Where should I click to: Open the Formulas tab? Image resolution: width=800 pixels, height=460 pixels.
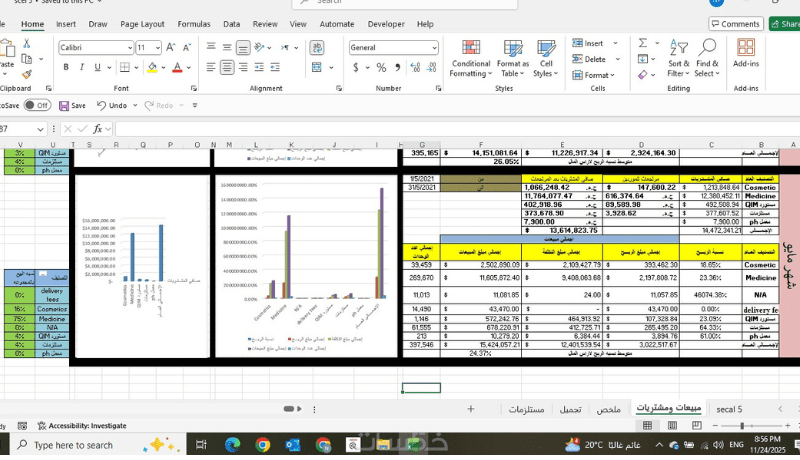tap(194, 24)
